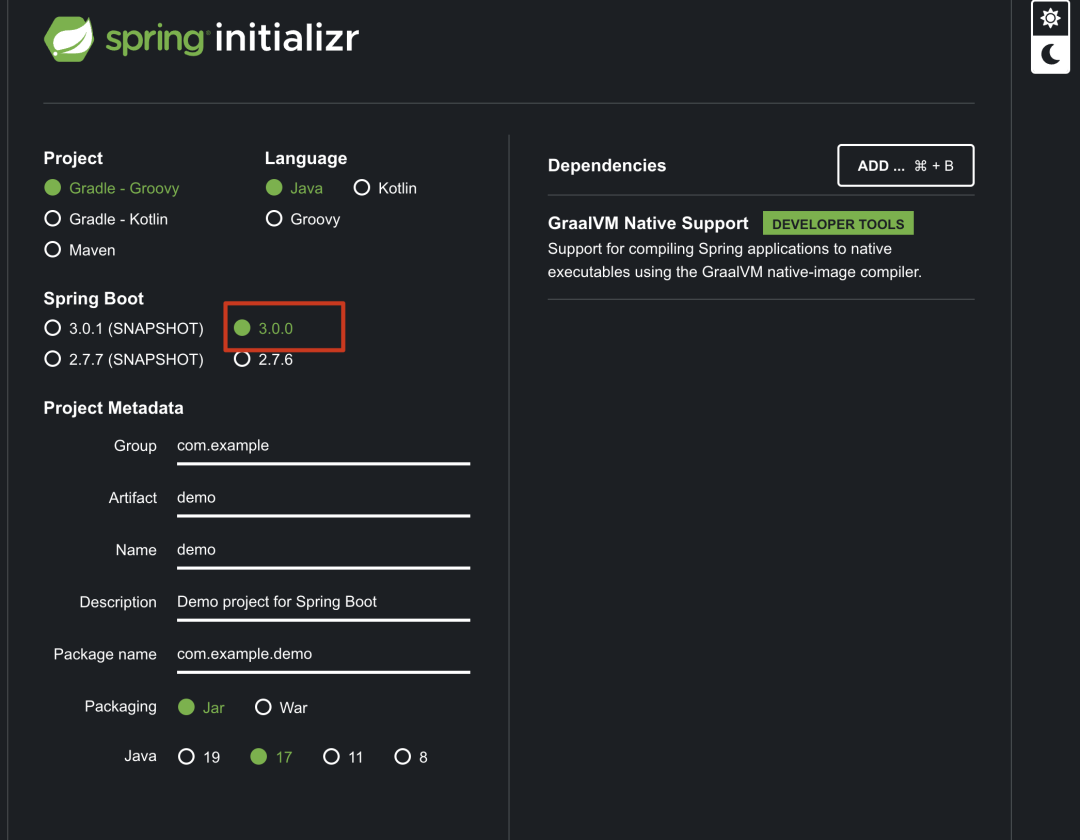Image resolution: width=1080 pixels, height=840 pixels.
Task: Select Spring Boot 2.7.7 (SNAPSHOT)
Action: 53,359
